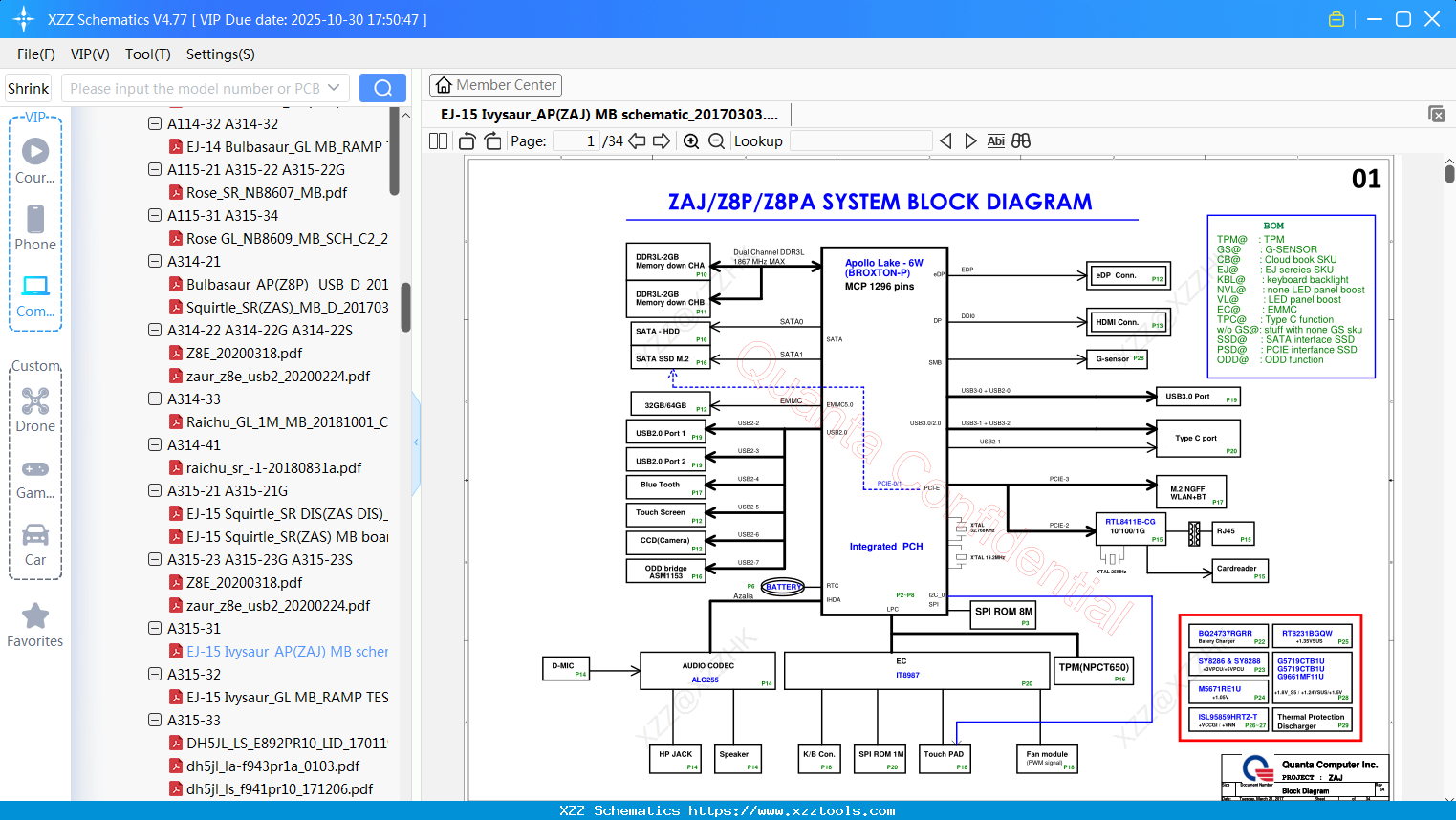Click the schematic viewer vertical scrollbar thumb
Viewport: 1456px width, 820px height.
1449,173
